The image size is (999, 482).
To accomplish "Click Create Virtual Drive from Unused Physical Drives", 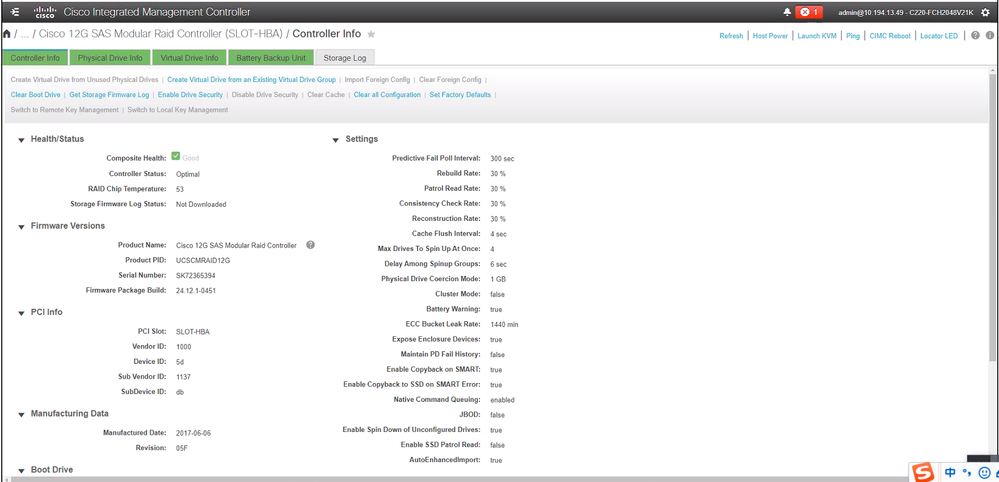I will (84, 80).
